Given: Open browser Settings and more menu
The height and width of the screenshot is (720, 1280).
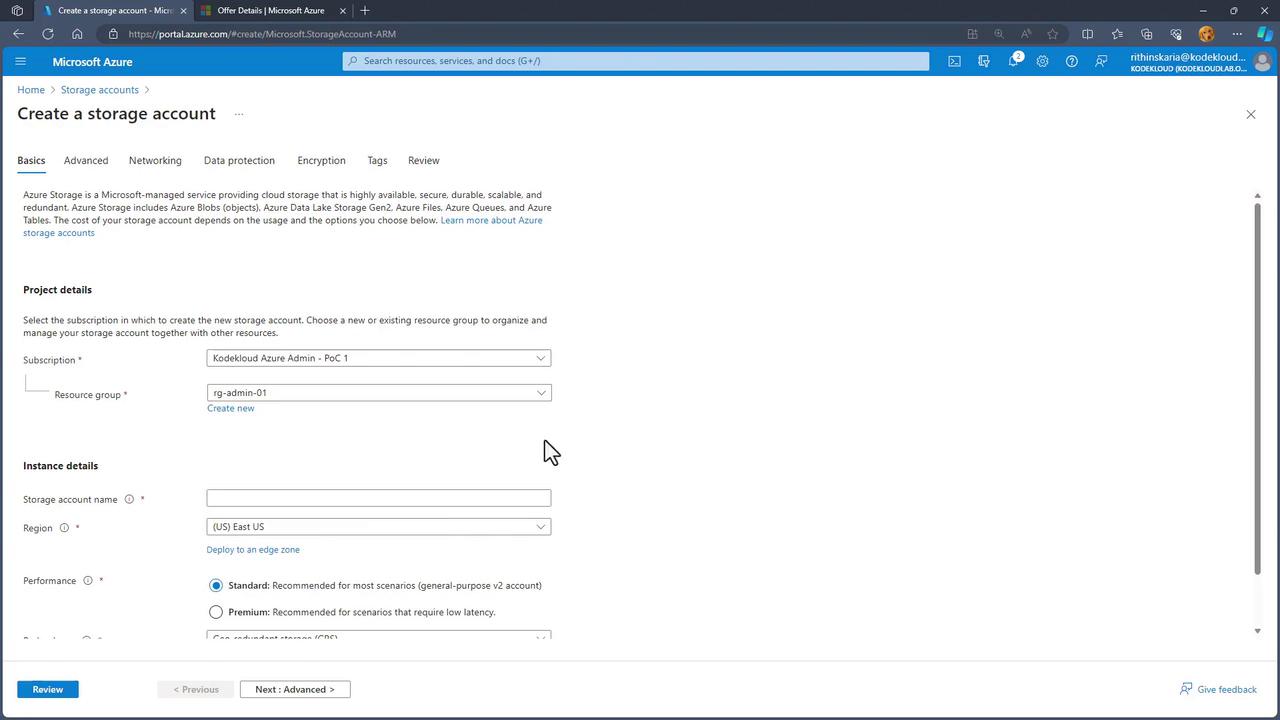Looking at the screenshot, I should tap(1237, 34).
